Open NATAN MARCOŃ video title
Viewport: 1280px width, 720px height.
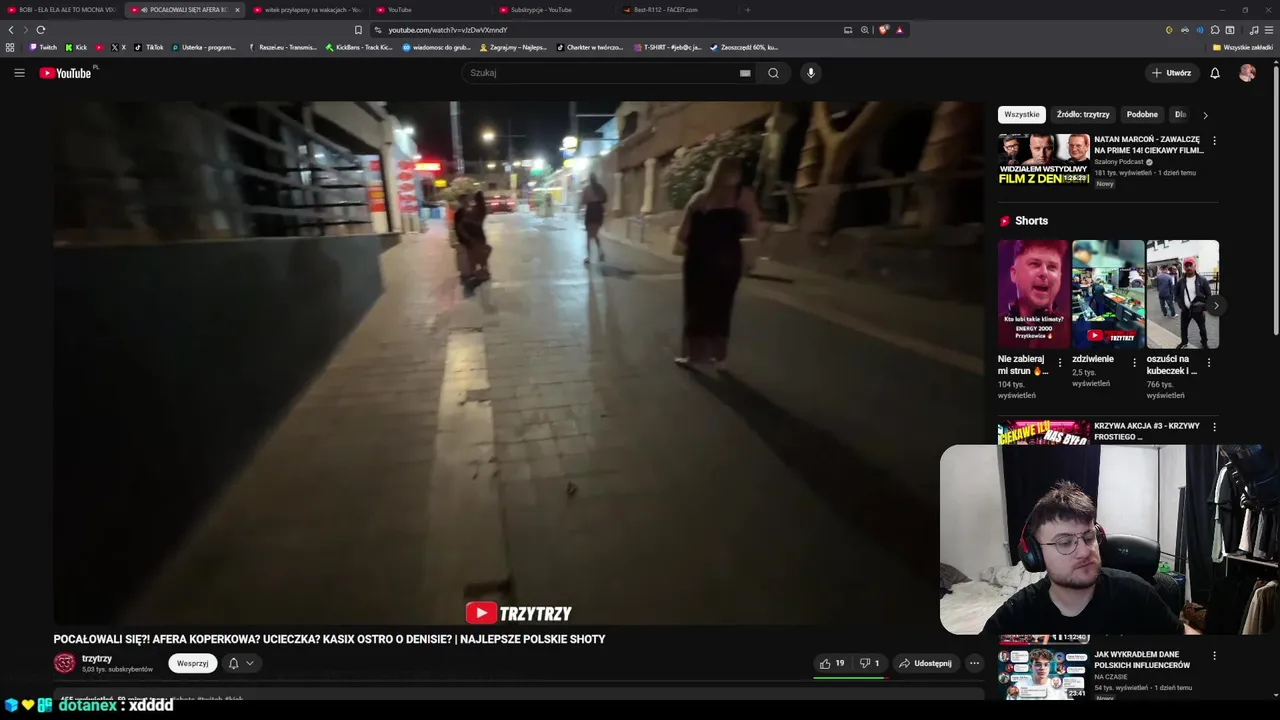pyautogui.click(x=1148, y=145)
